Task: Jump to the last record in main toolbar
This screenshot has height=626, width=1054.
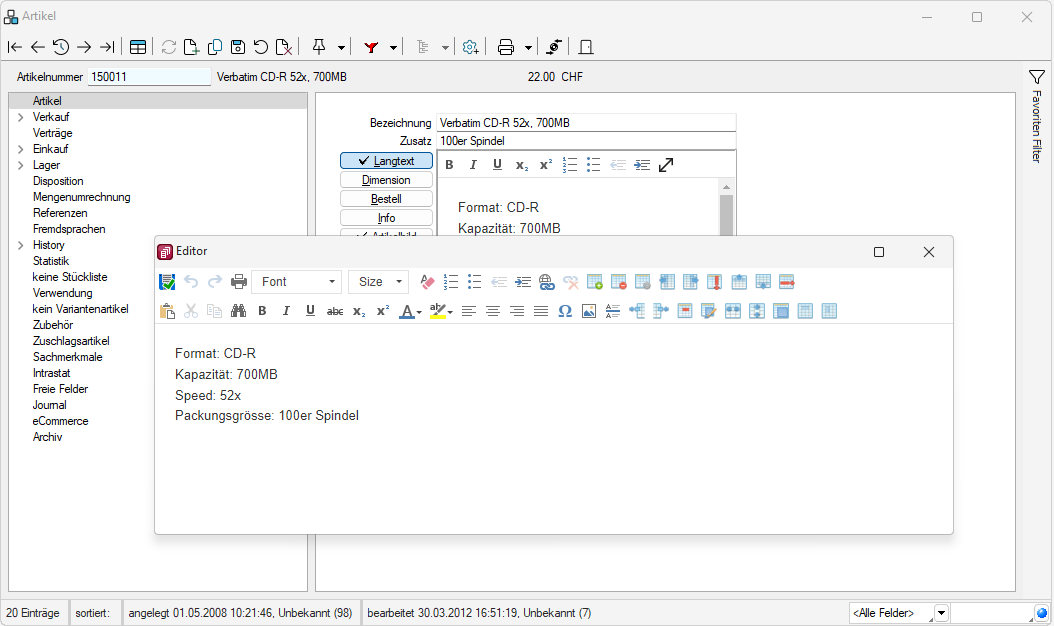Action: pyautogui.click(x=107, y=47)
